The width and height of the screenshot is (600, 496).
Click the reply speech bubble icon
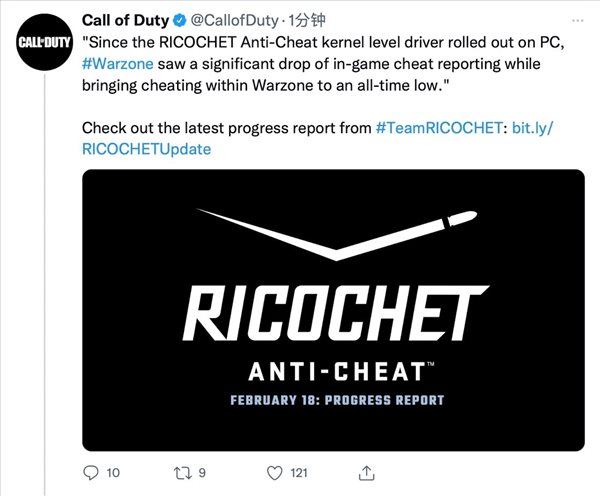91,473
